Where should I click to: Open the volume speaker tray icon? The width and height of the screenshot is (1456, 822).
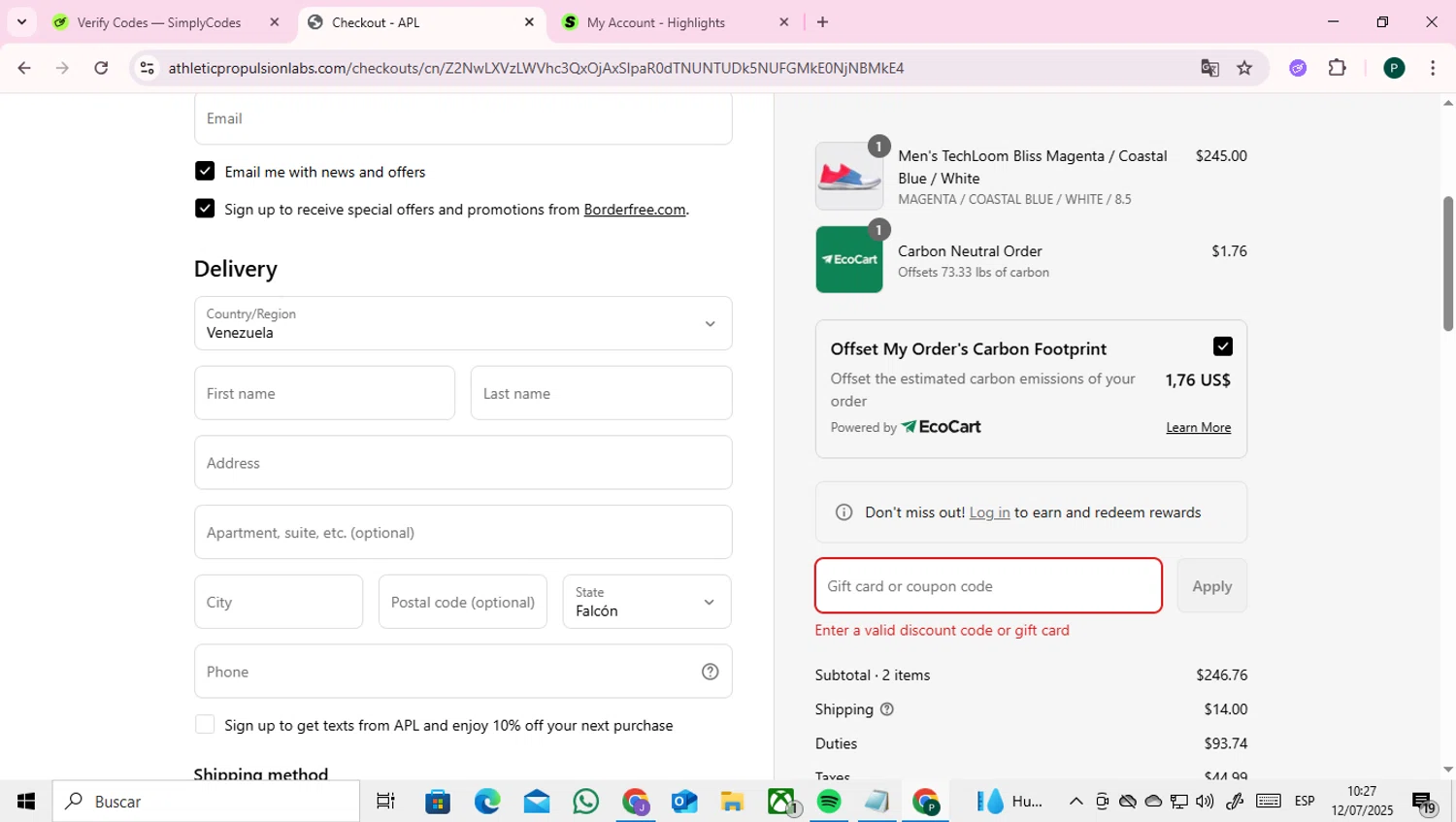1205,802
